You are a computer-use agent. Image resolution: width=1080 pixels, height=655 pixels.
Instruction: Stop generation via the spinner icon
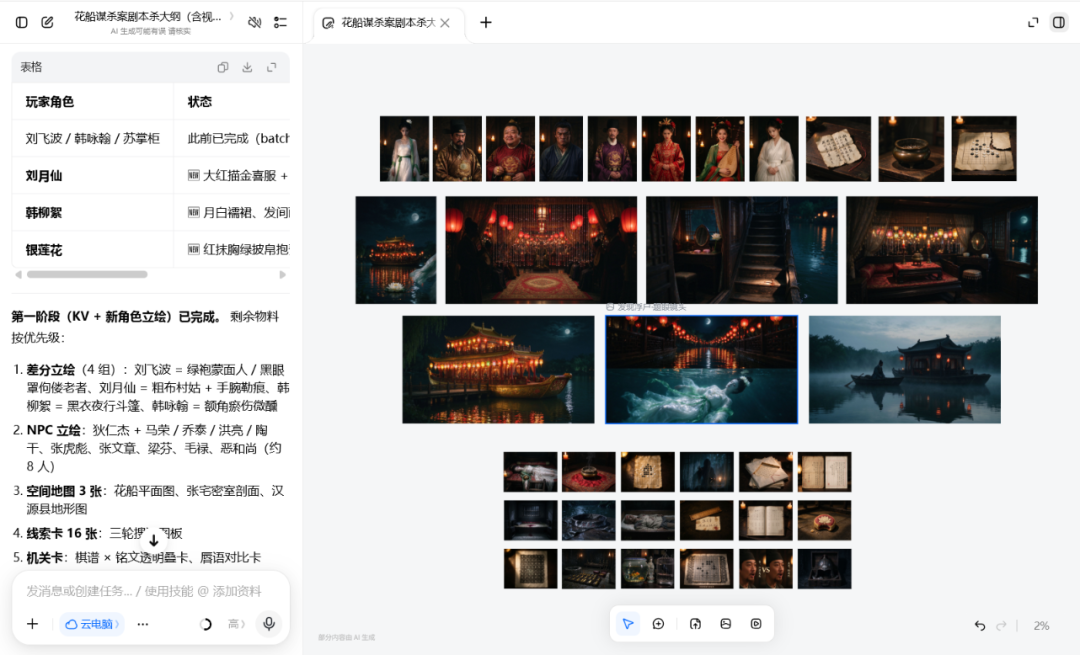[x=205, y=624]
